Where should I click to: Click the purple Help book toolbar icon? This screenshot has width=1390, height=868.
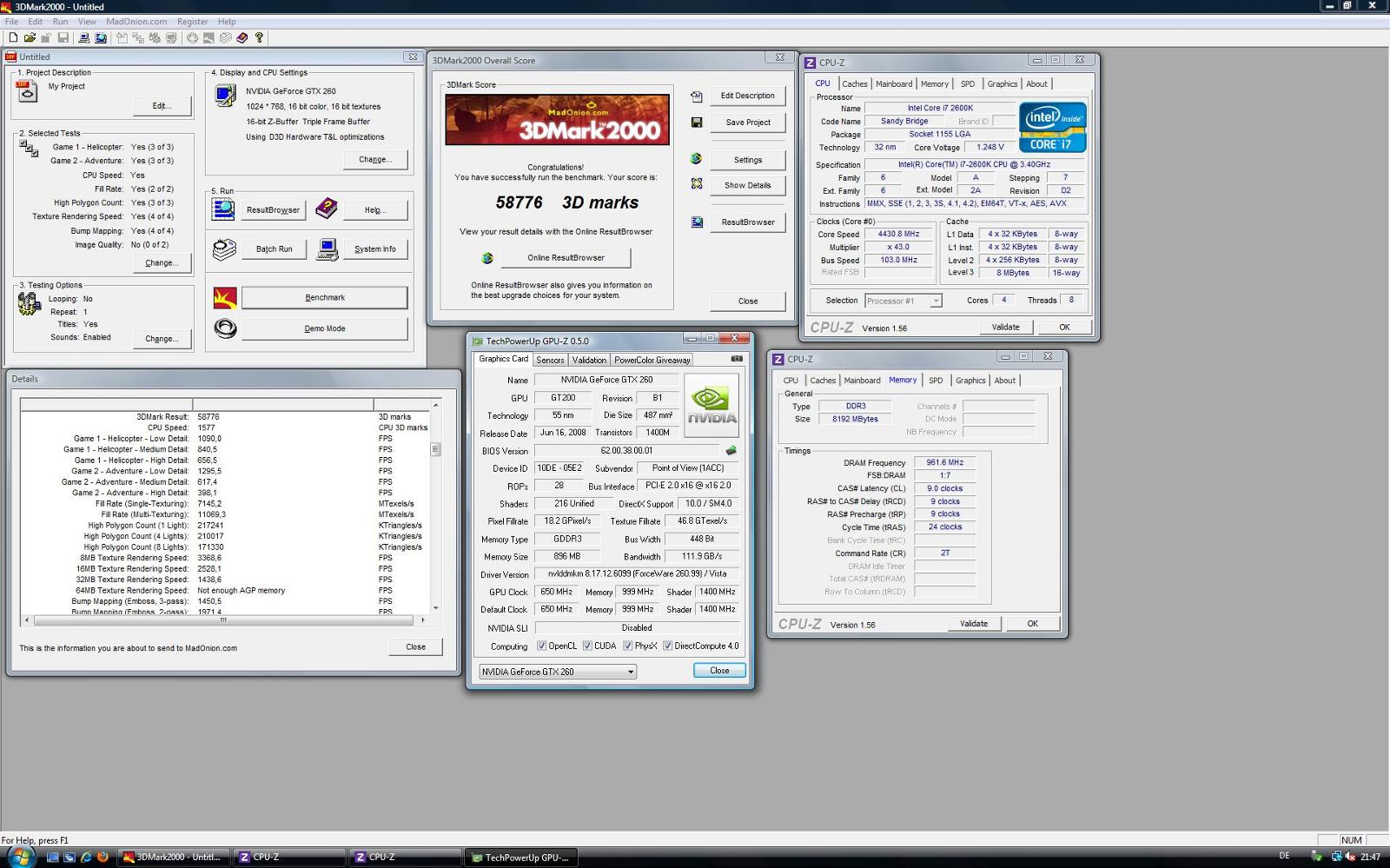tap(242, 37)
